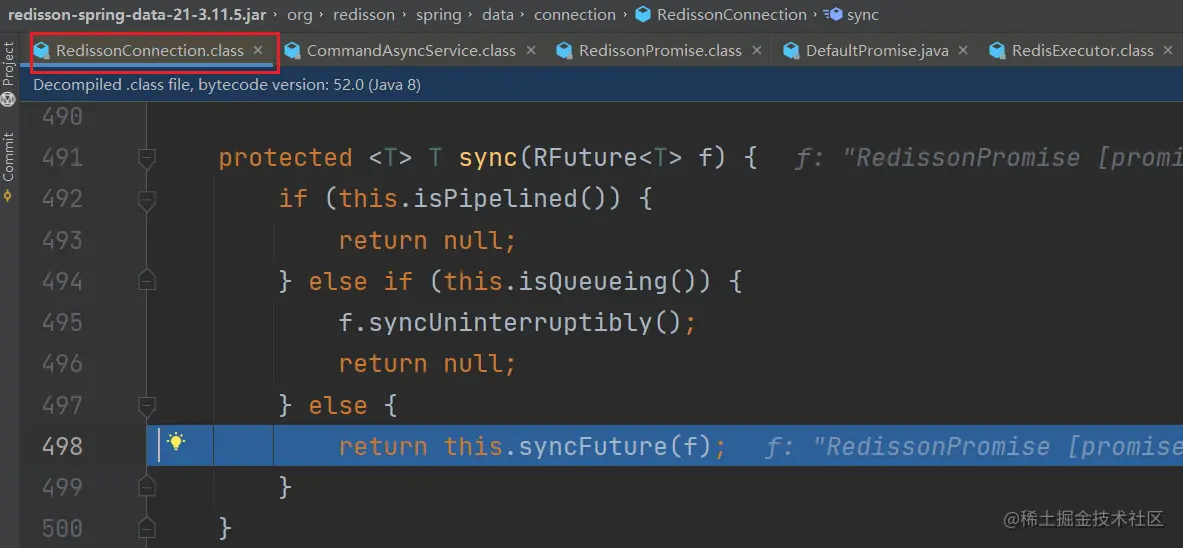Click the method icon beside sync breadcrumb
The width and height of the screenshot is (1183, 548).
pos(834,14)
